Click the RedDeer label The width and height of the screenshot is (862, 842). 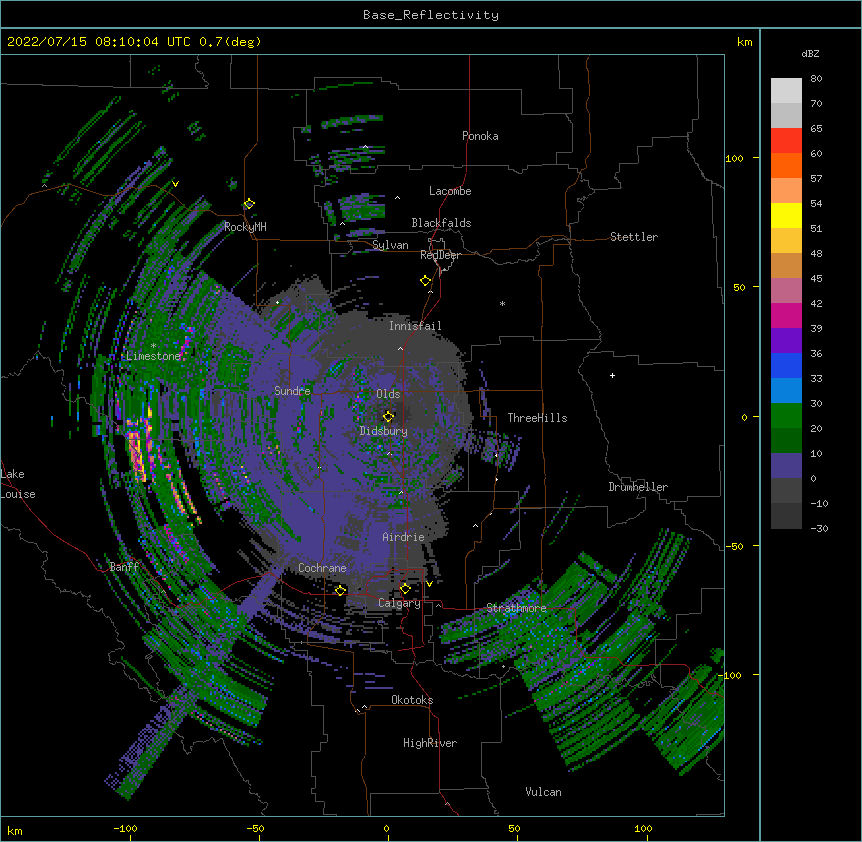point(440,255)
